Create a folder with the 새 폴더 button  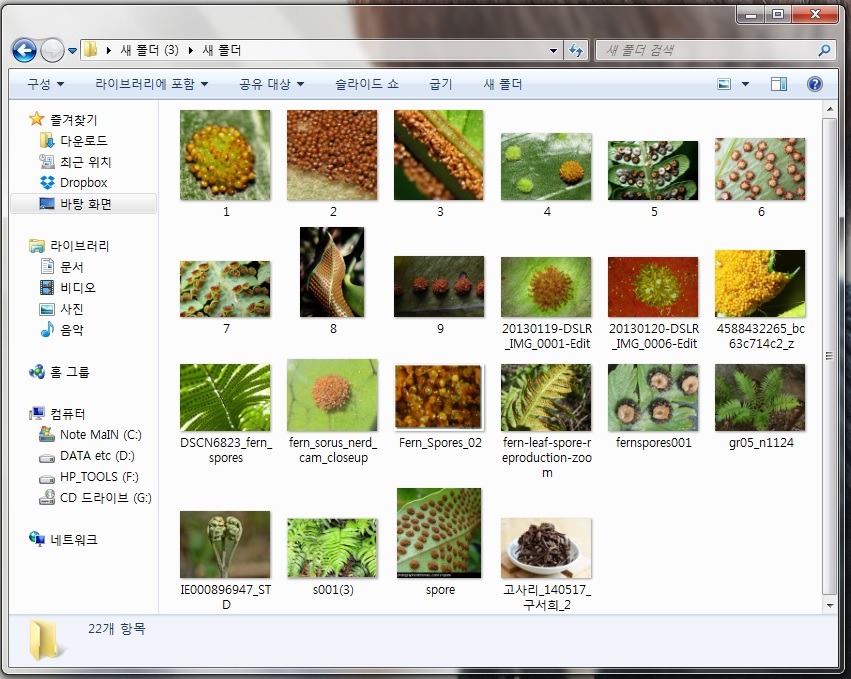click(503, 84)
